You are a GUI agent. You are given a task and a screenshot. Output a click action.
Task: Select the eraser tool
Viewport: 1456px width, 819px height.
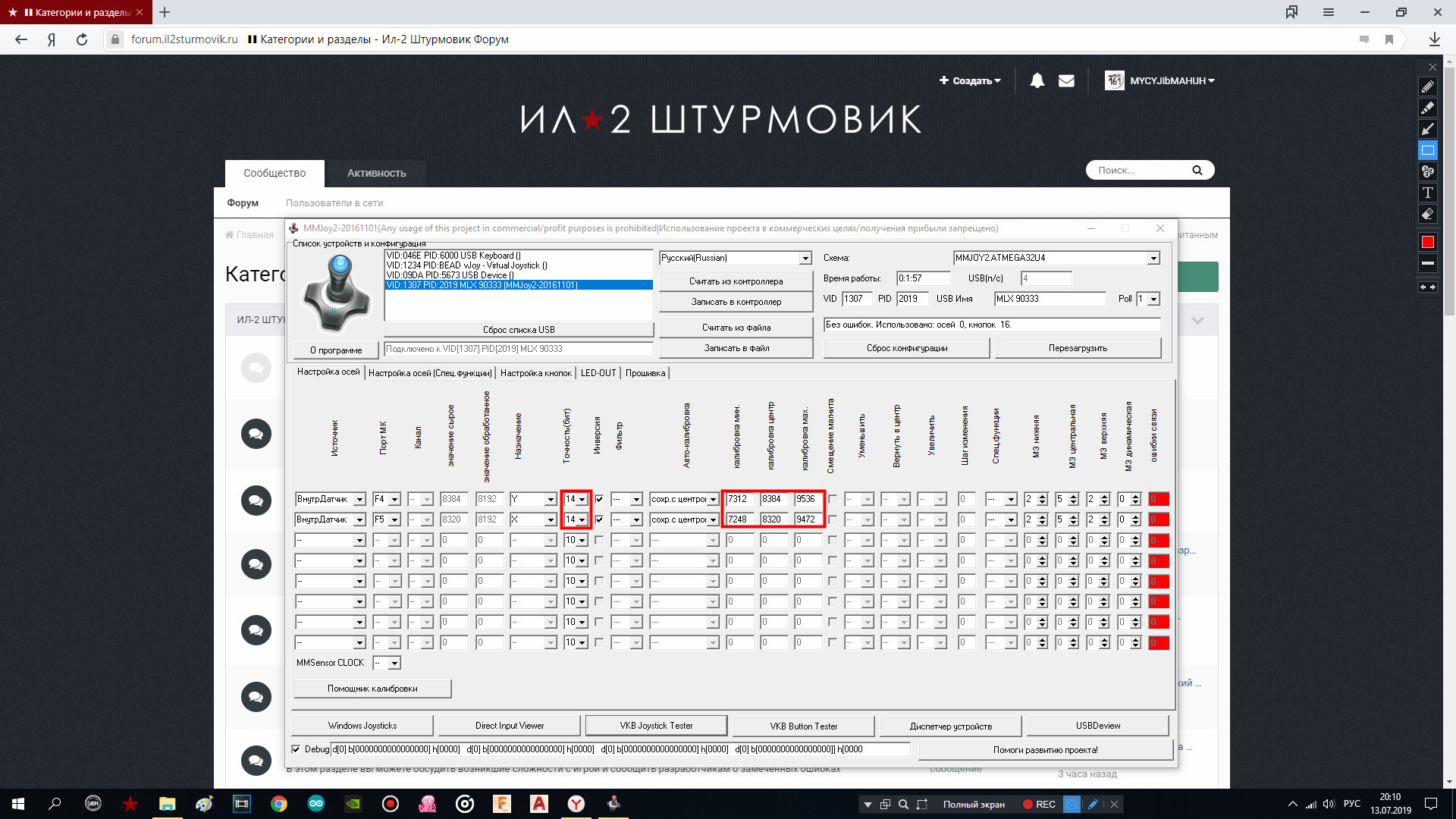[1427, 214]
